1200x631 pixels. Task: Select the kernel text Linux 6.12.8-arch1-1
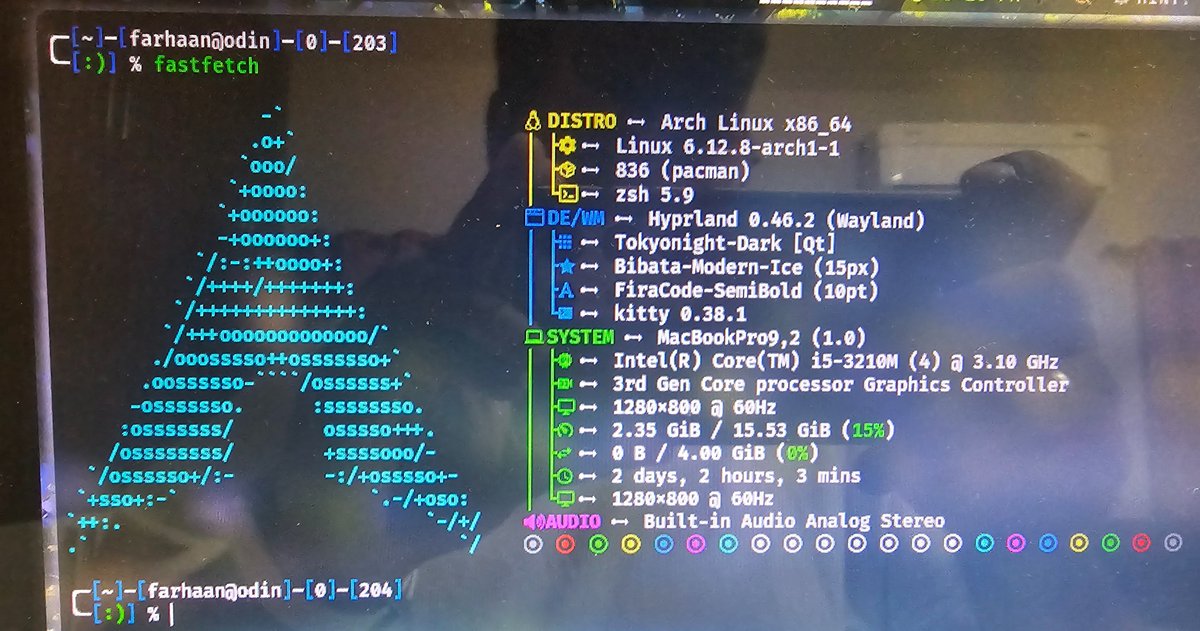coord(727,148)
